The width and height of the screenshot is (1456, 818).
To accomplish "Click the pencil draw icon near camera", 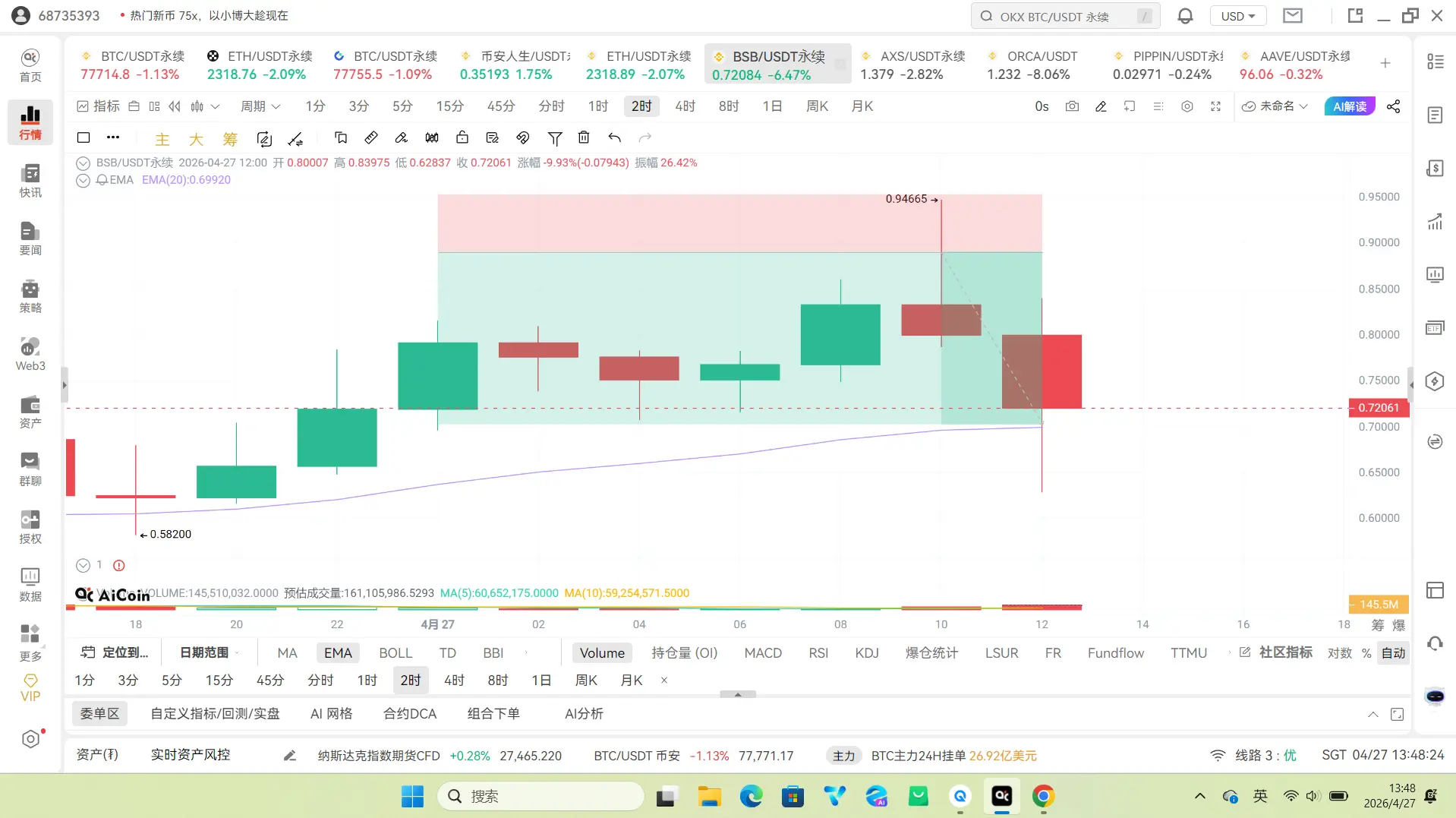I will [x=1101, y=106].
